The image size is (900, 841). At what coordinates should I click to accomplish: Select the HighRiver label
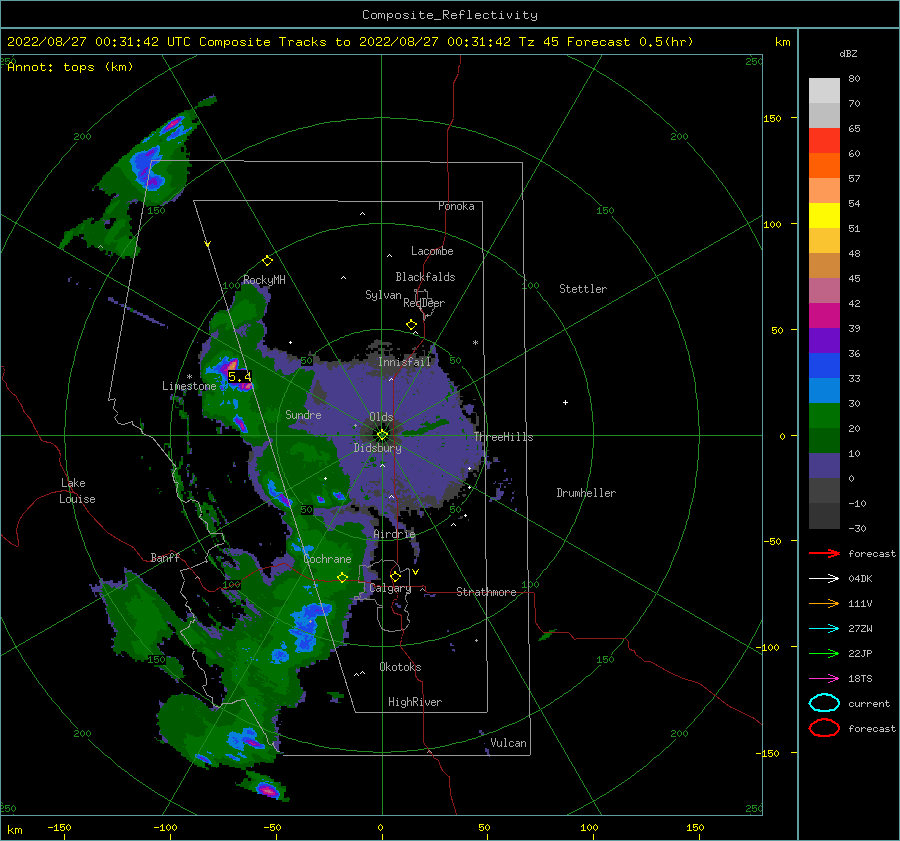[x=415, y=702]
